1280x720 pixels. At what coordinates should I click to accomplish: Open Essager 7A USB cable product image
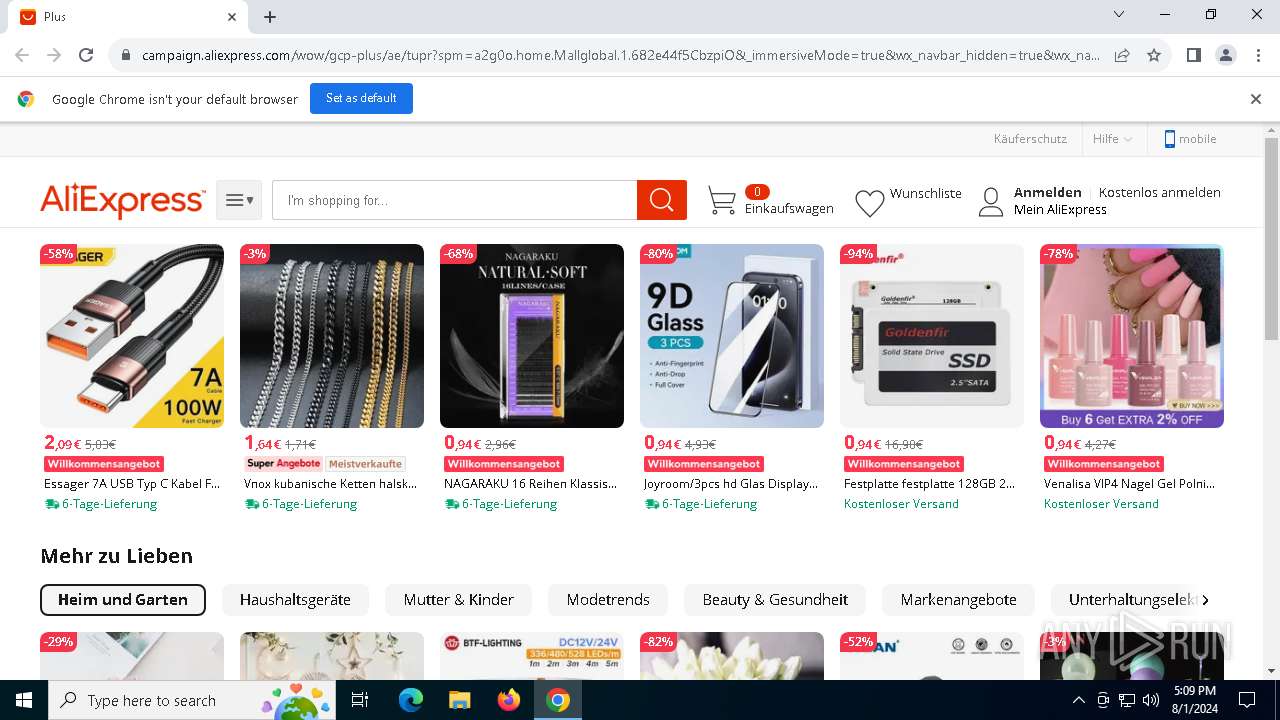(132, 336)
